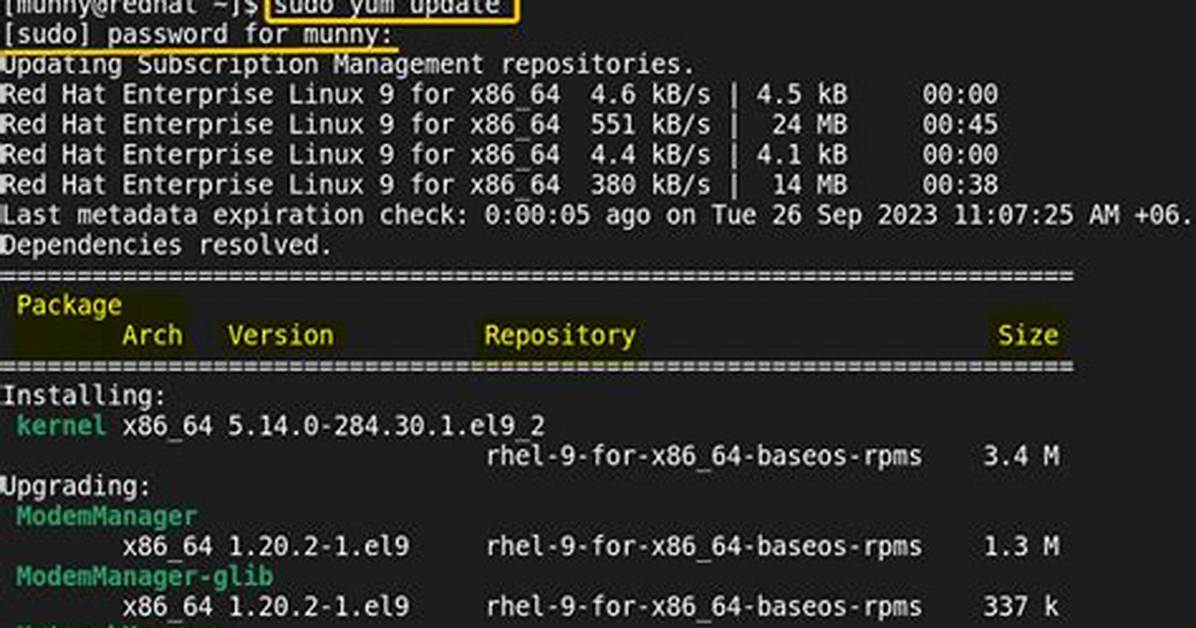Click the '1.3 M' ModemManager size
The image size is (1196, 628).
pos(1021,546)
